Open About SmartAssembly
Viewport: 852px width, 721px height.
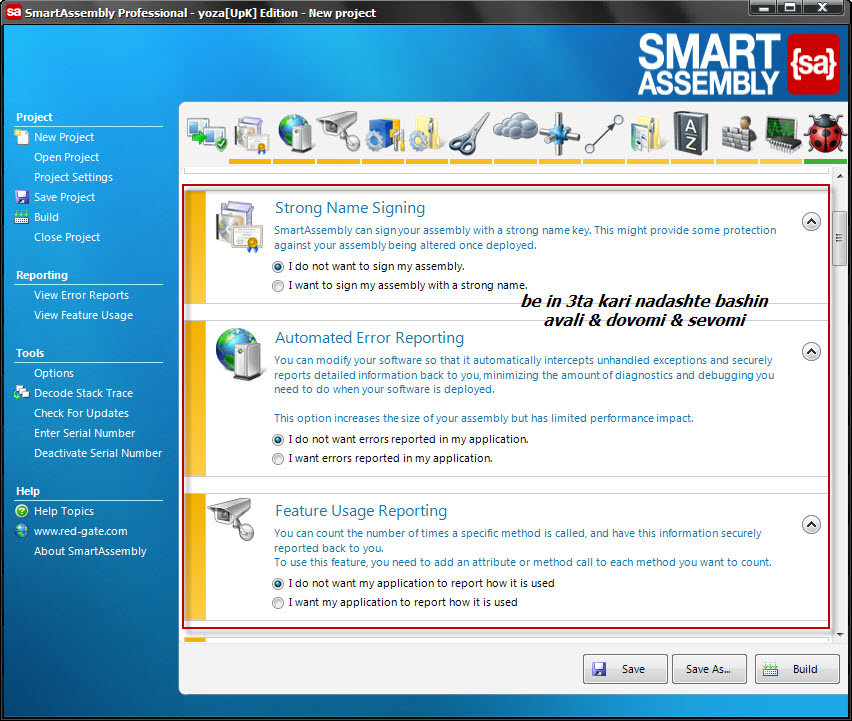click(90, 551)
